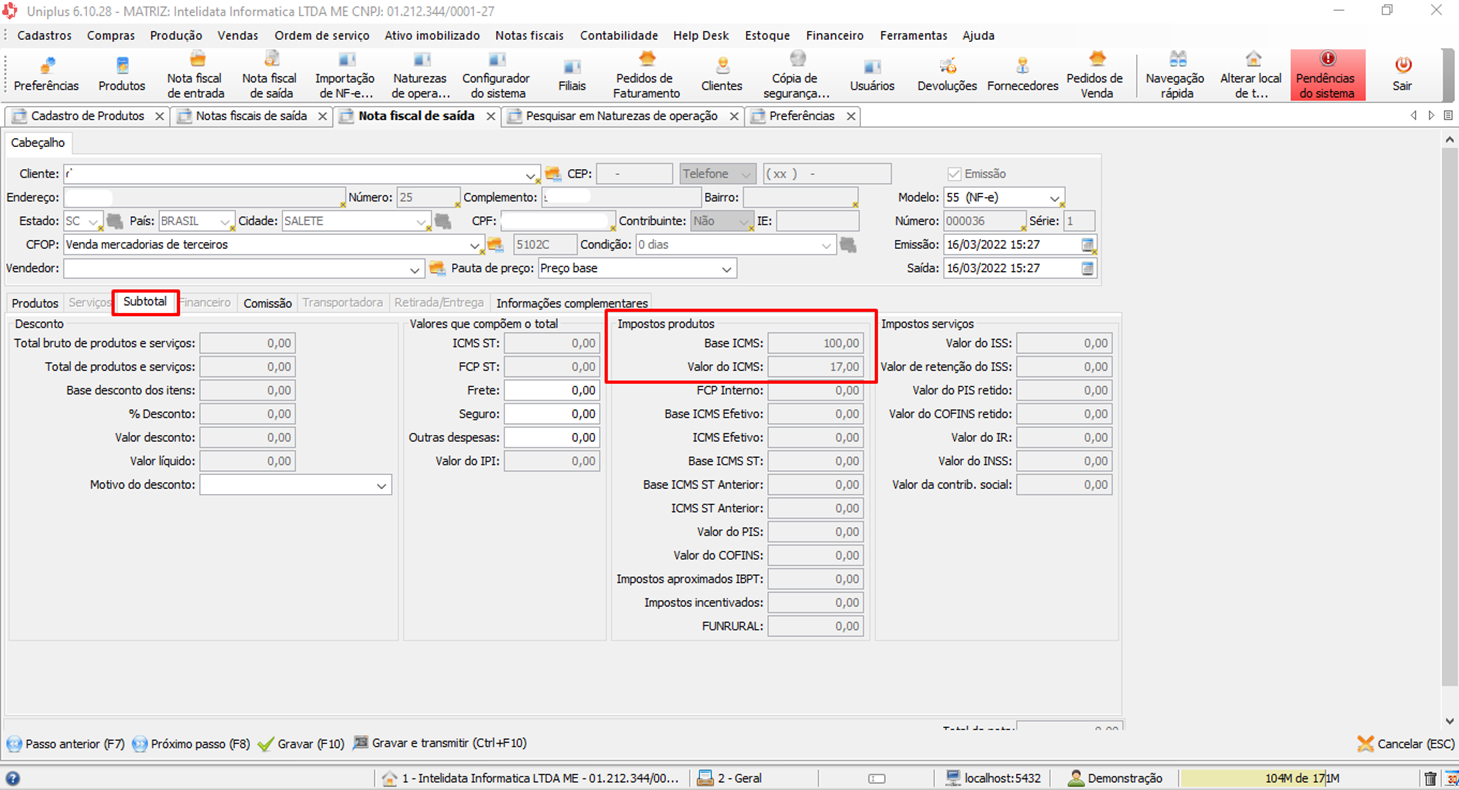1459x790 pixels.
Task: Open Configurador do sistema
Action: 496,75
